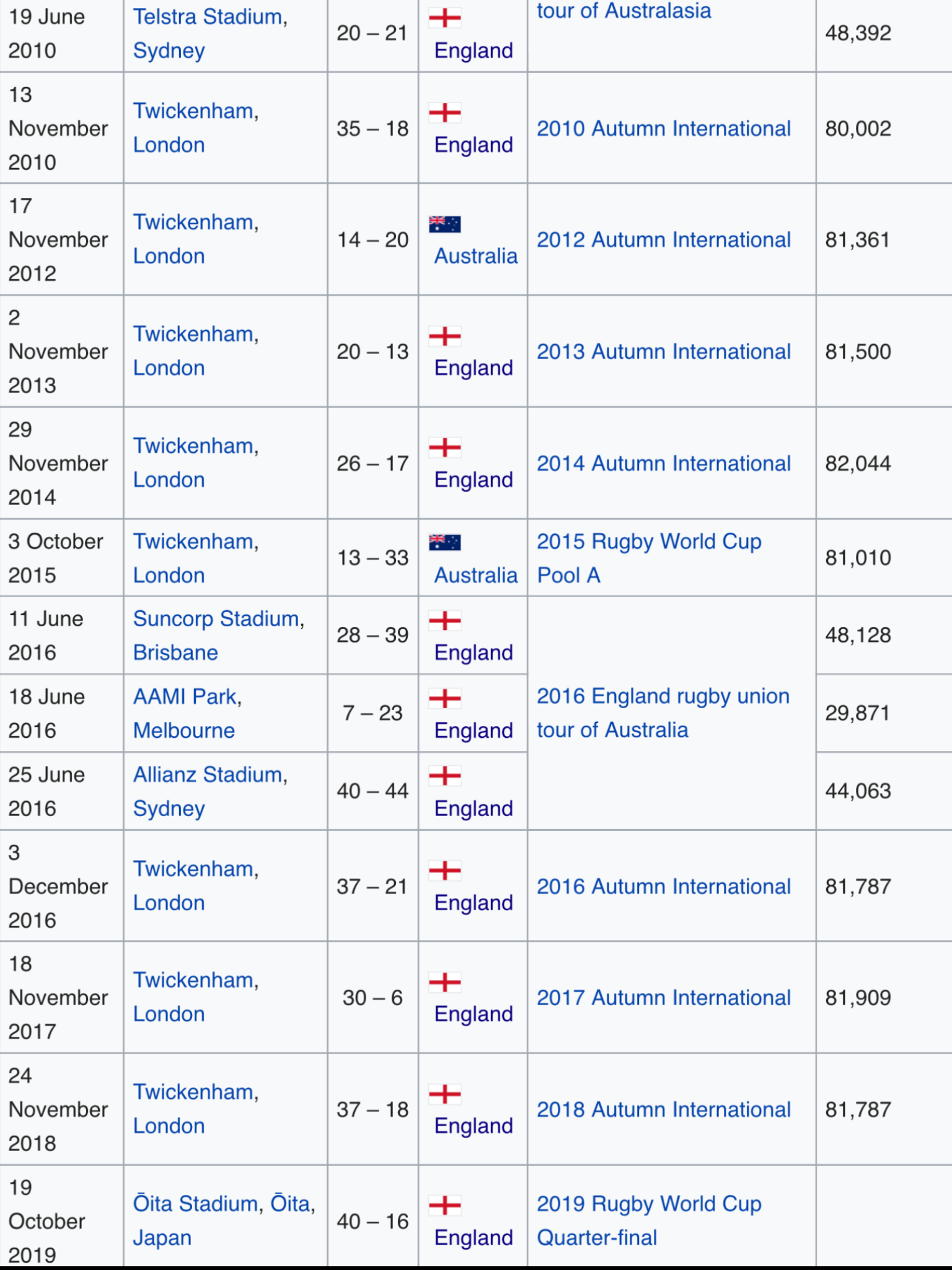The height and width of the screenshot is (1270, 952).
Task: Open the Suncorp Stadium, Brisbane link
Action: [x=219, y=635]
